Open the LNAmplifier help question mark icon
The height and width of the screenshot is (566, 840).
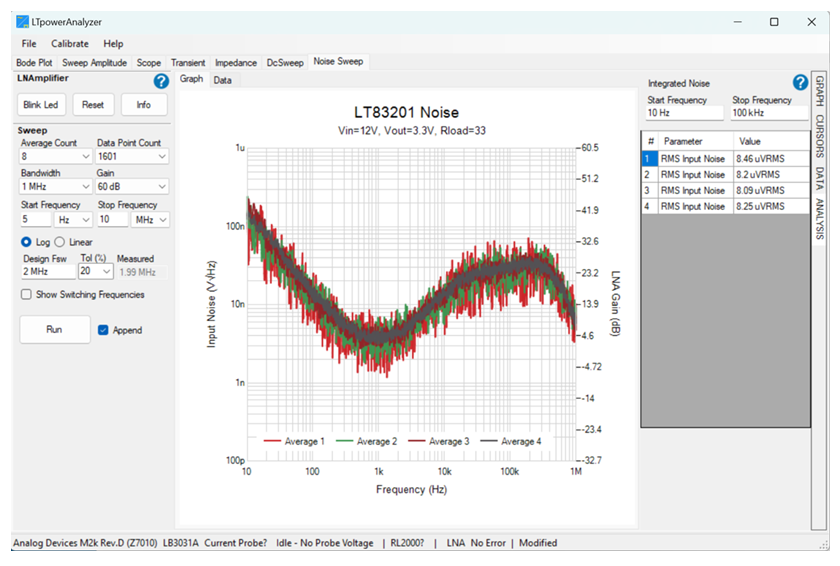(x=161, y=81)
